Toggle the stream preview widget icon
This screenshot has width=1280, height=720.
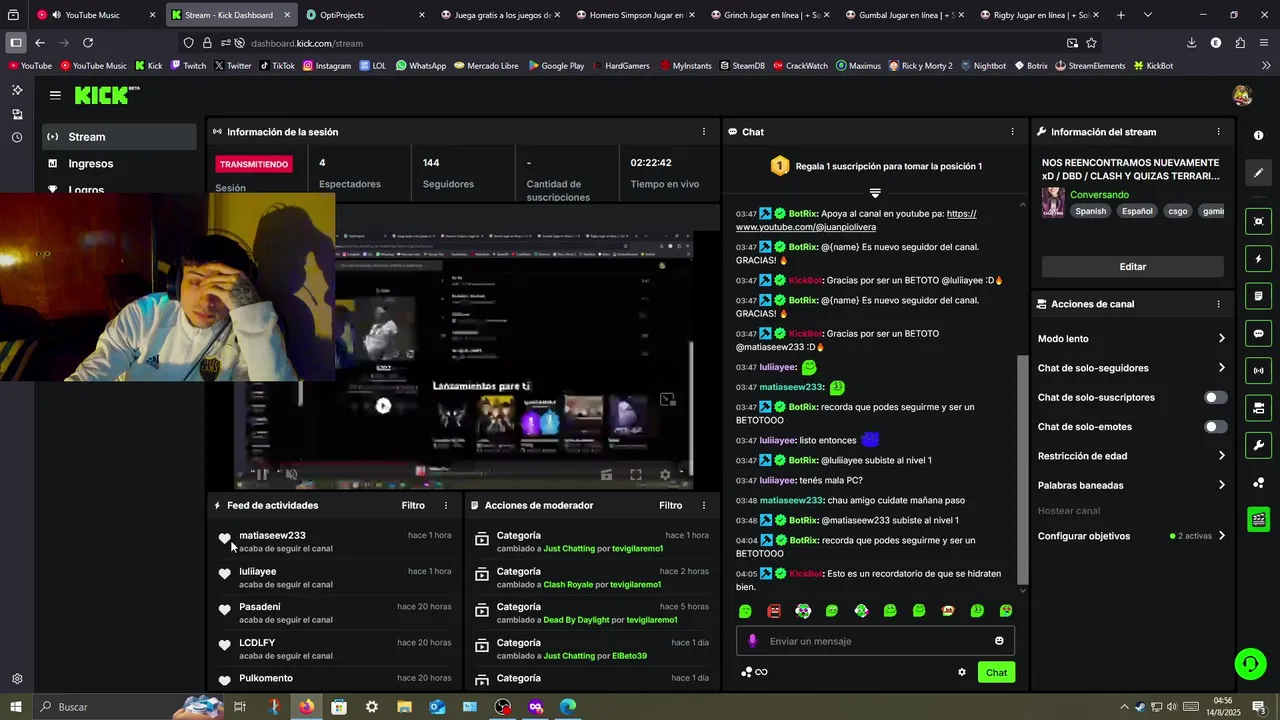click(1258, 222)
